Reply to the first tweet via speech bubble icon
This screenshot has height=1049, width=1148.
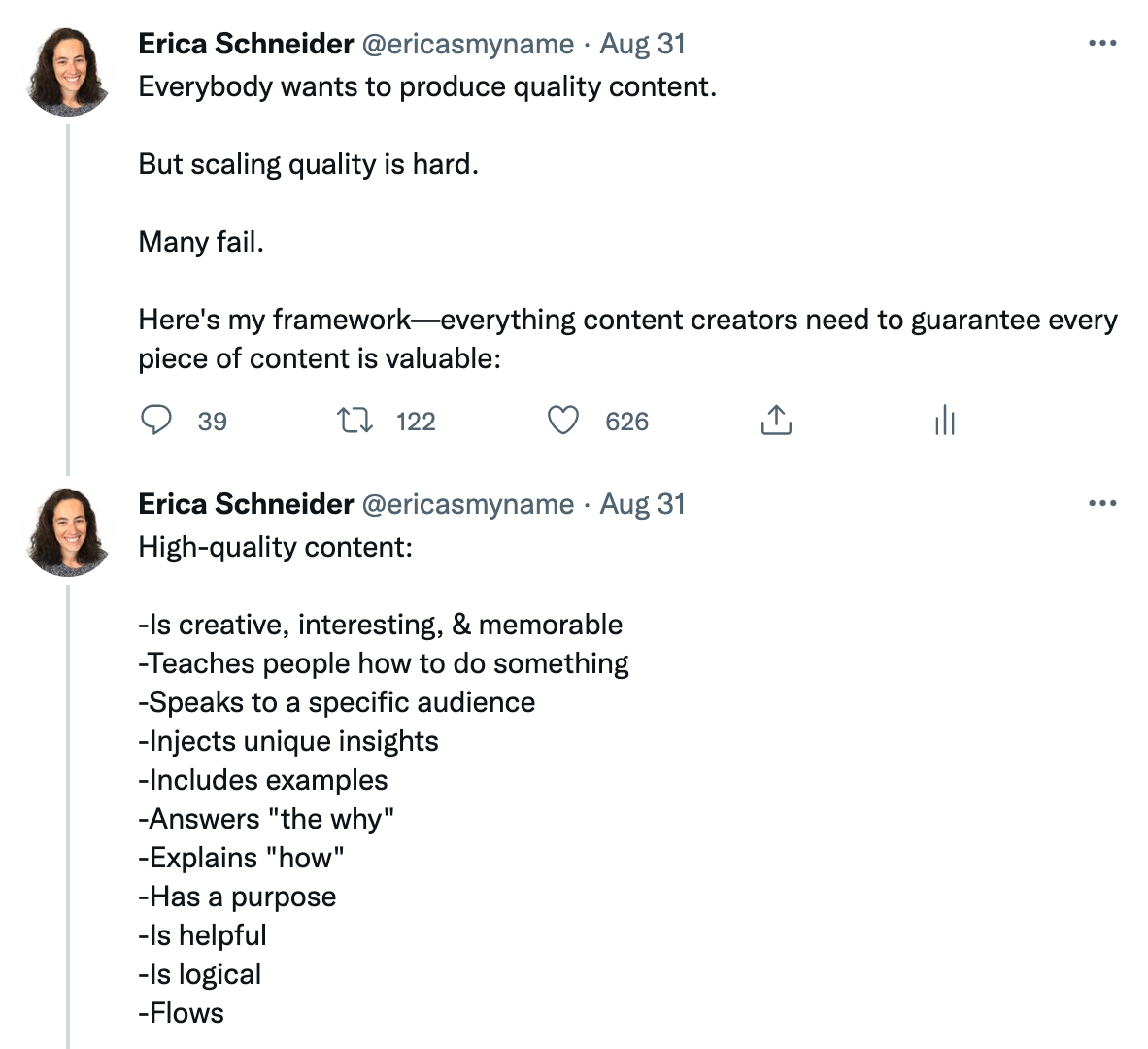pyautogui.click(x=156, y=421)
